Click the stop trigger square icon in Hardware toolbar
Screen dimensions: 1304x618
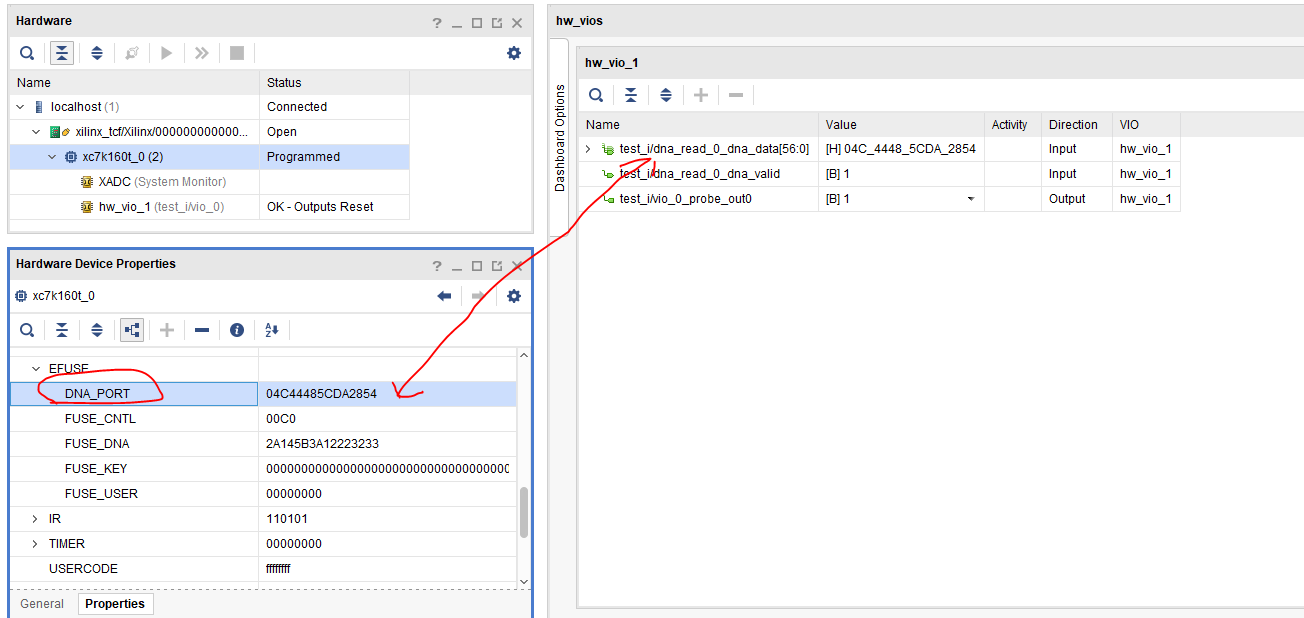pos(237,53)
